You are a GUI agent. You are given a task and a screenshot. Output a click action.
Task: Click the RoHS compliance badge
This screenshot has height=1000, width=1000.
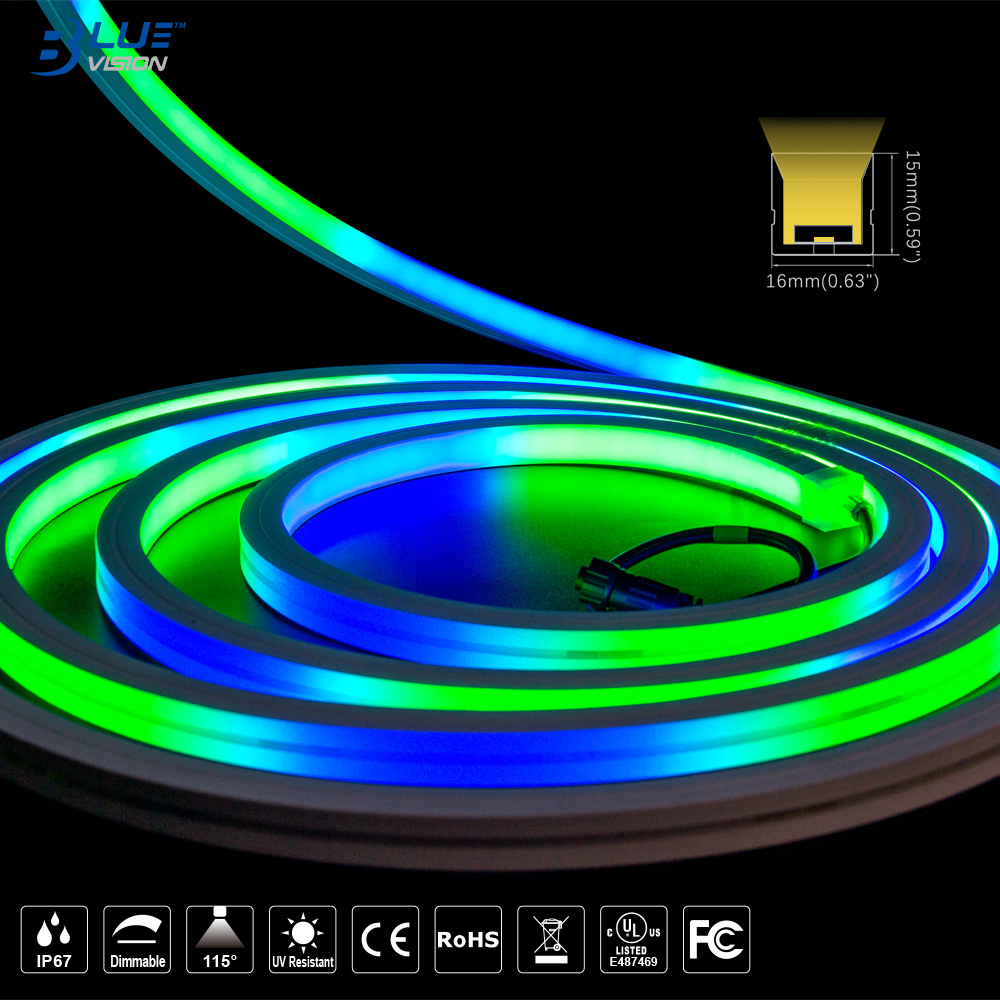(x=468, y=940)
